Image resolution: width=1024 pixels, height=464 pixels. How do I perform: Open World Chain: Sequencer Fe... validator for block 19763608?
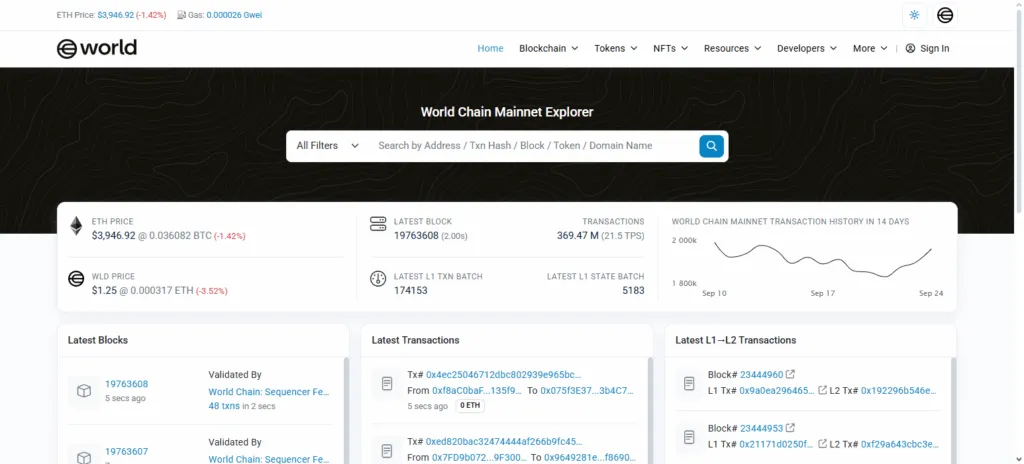[269, 392]
